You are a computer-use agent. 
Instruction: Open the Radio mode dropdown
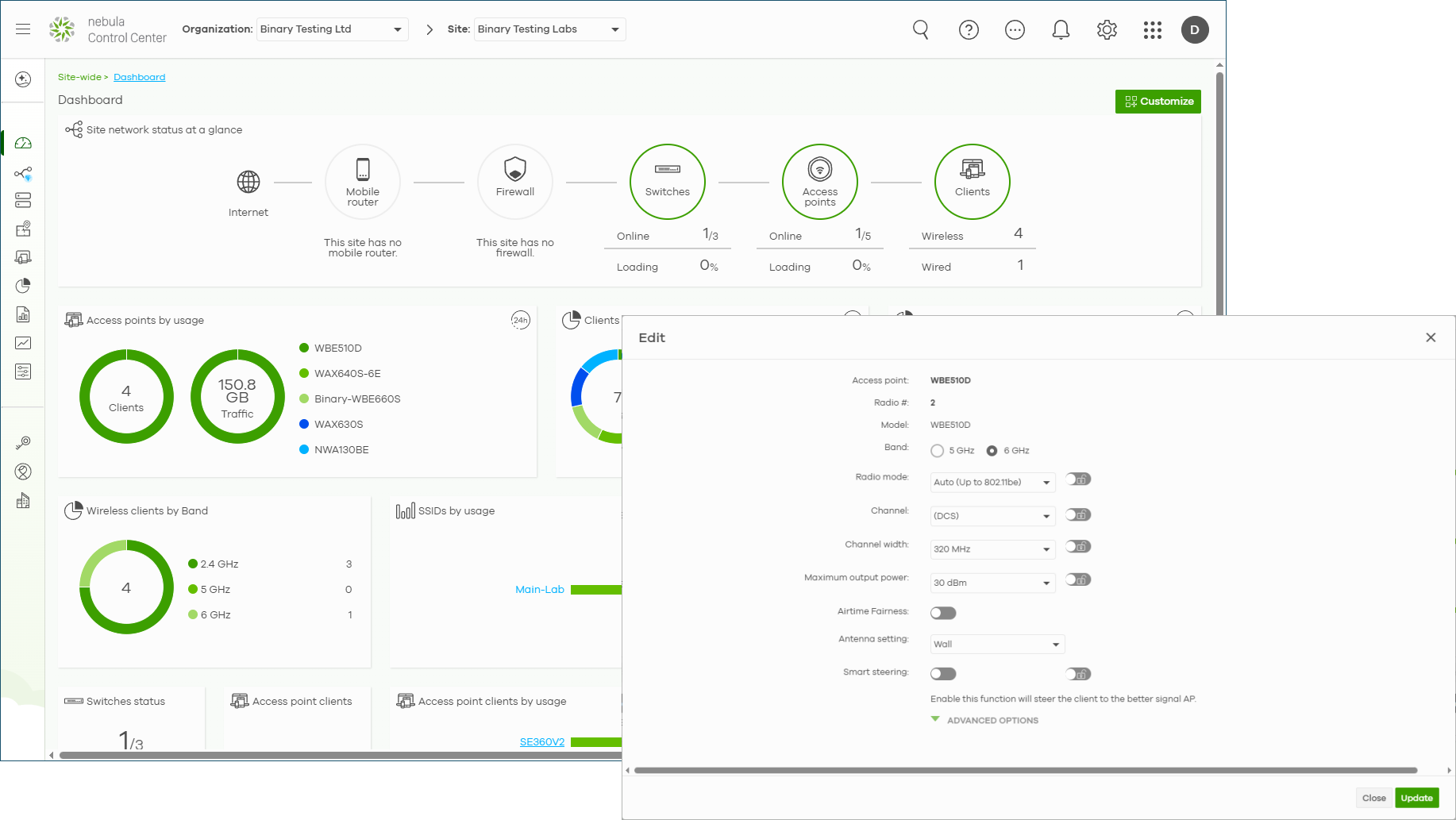tap(992, 482)
